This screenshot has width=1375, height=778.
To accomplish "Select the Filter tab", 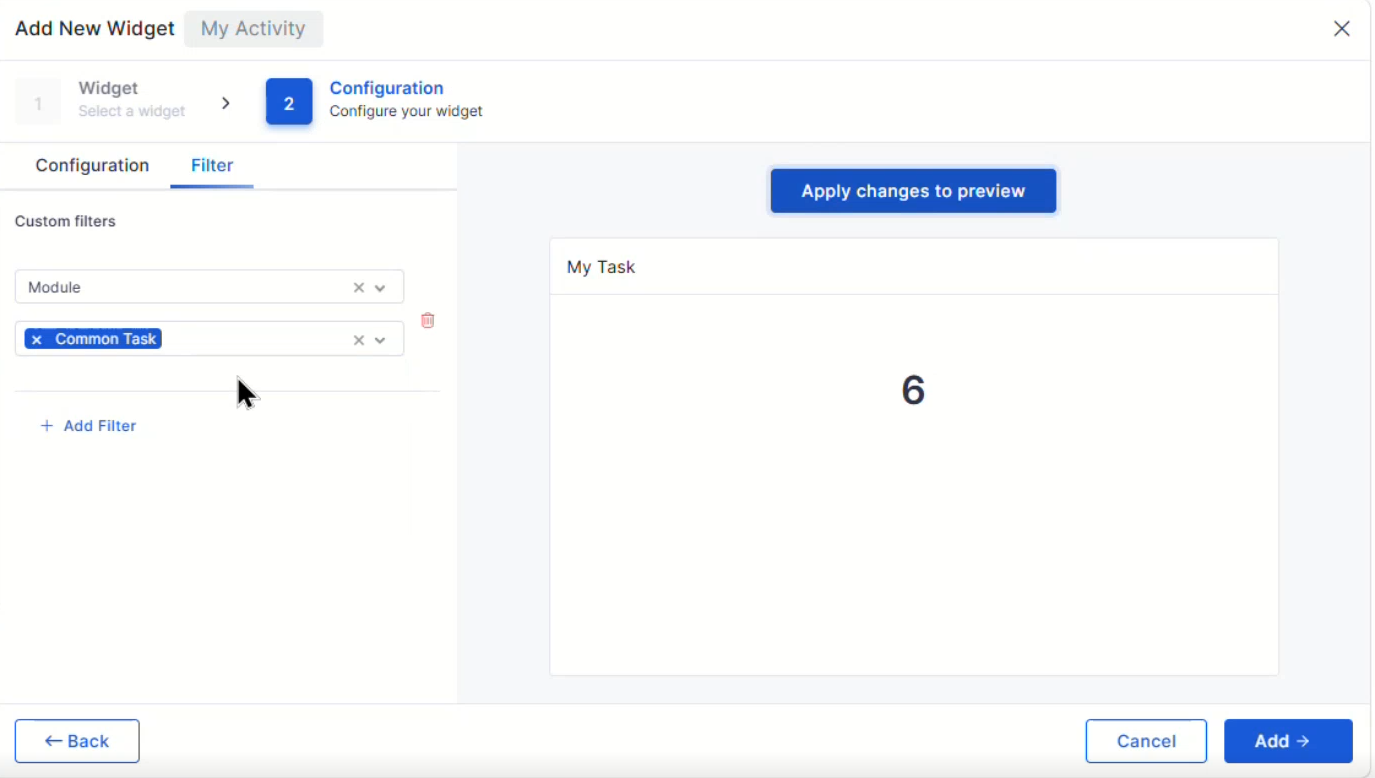I will (212, 165).
